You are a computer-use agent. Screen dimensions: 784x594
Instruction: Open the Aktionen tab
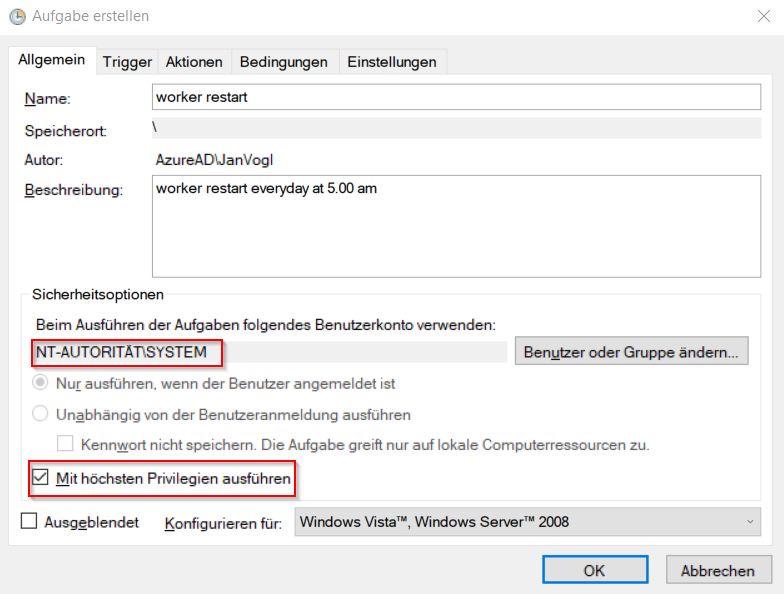click(194, 62)
